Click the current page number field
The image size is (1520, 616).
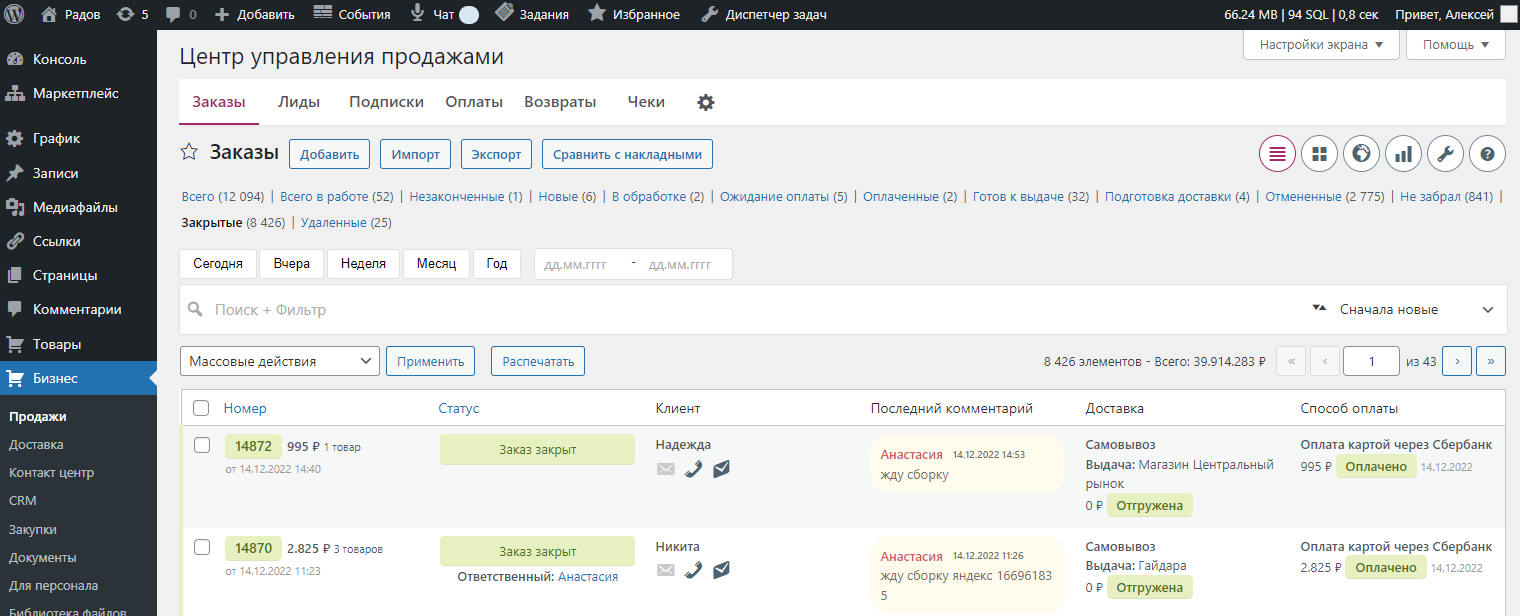coord(1371,361)
